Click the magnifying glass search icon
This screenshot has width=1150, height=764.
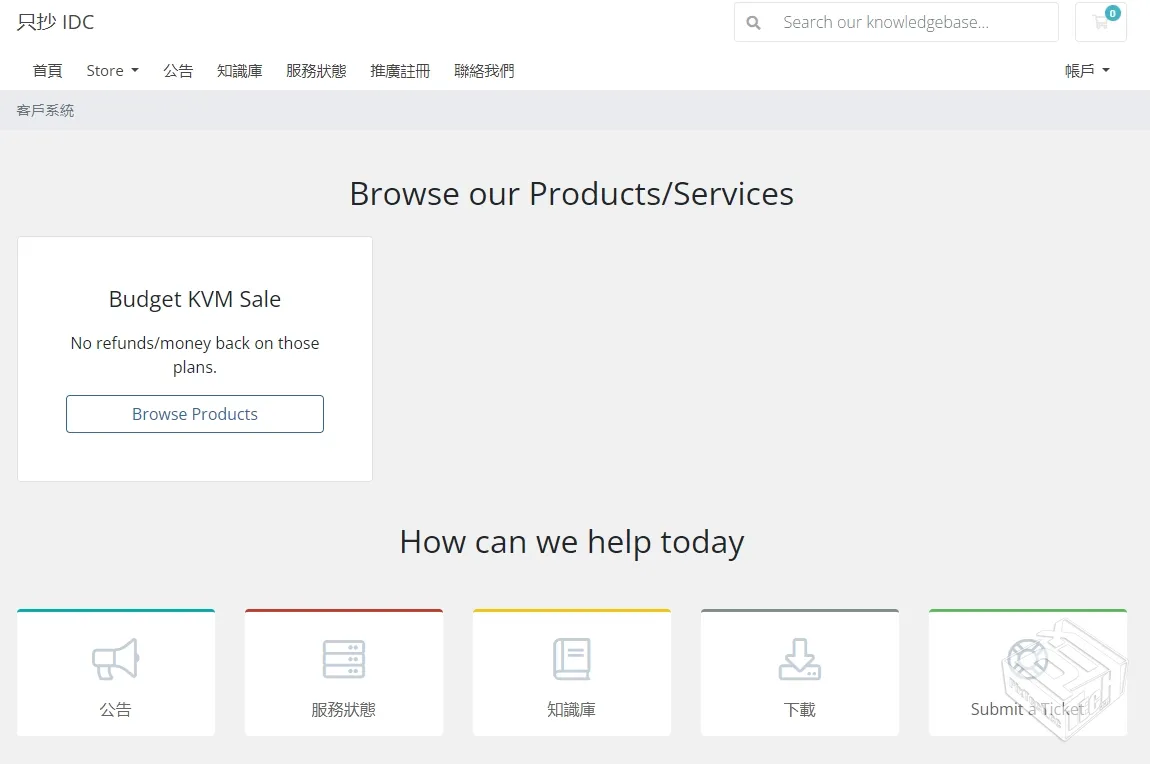click(x=753, y=22)
